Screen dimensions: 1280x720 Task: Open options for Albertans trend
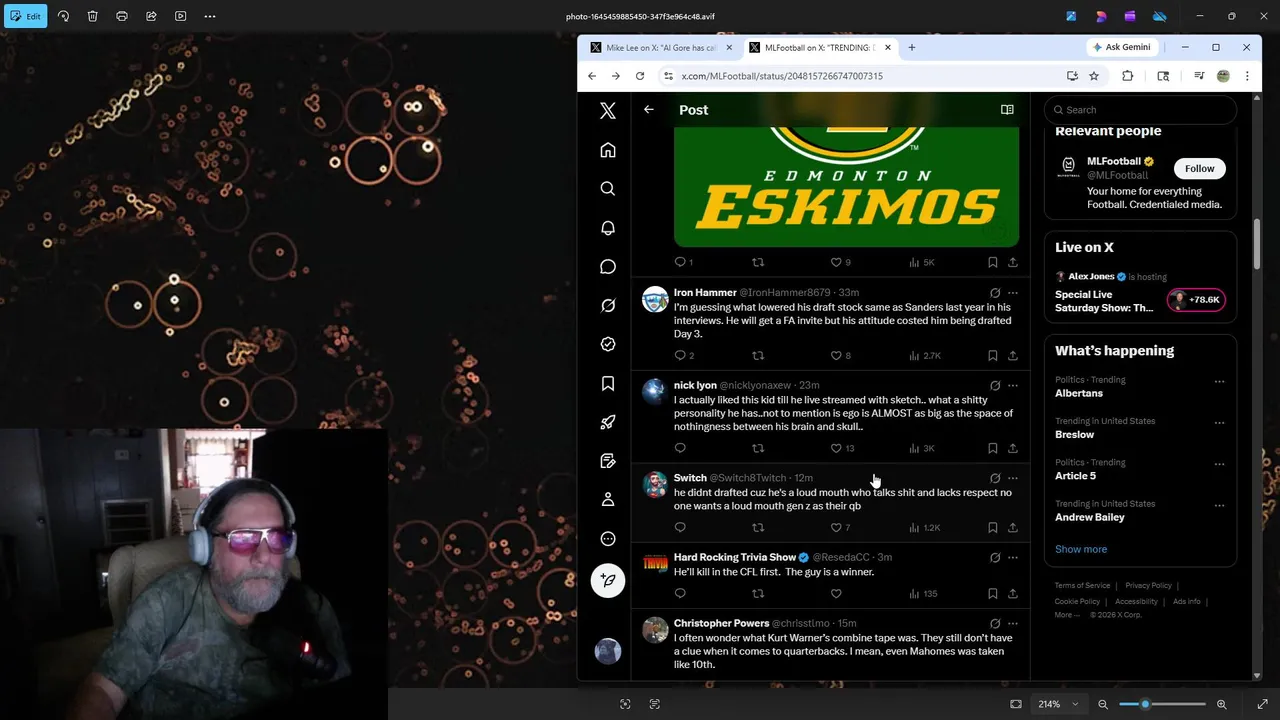click(x=1219, y=382)
